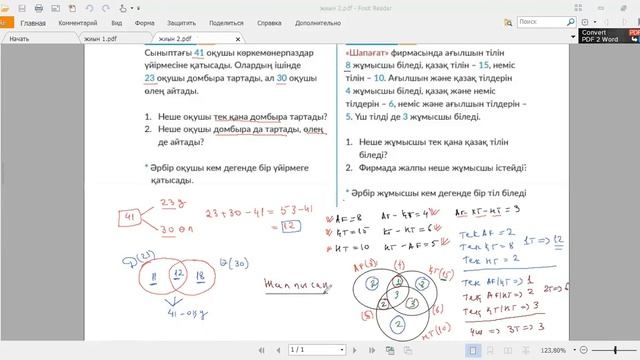This screenshot has height=360, width=640.
Task: Click the Redo arrow icon
Action: tap(106, 8)
